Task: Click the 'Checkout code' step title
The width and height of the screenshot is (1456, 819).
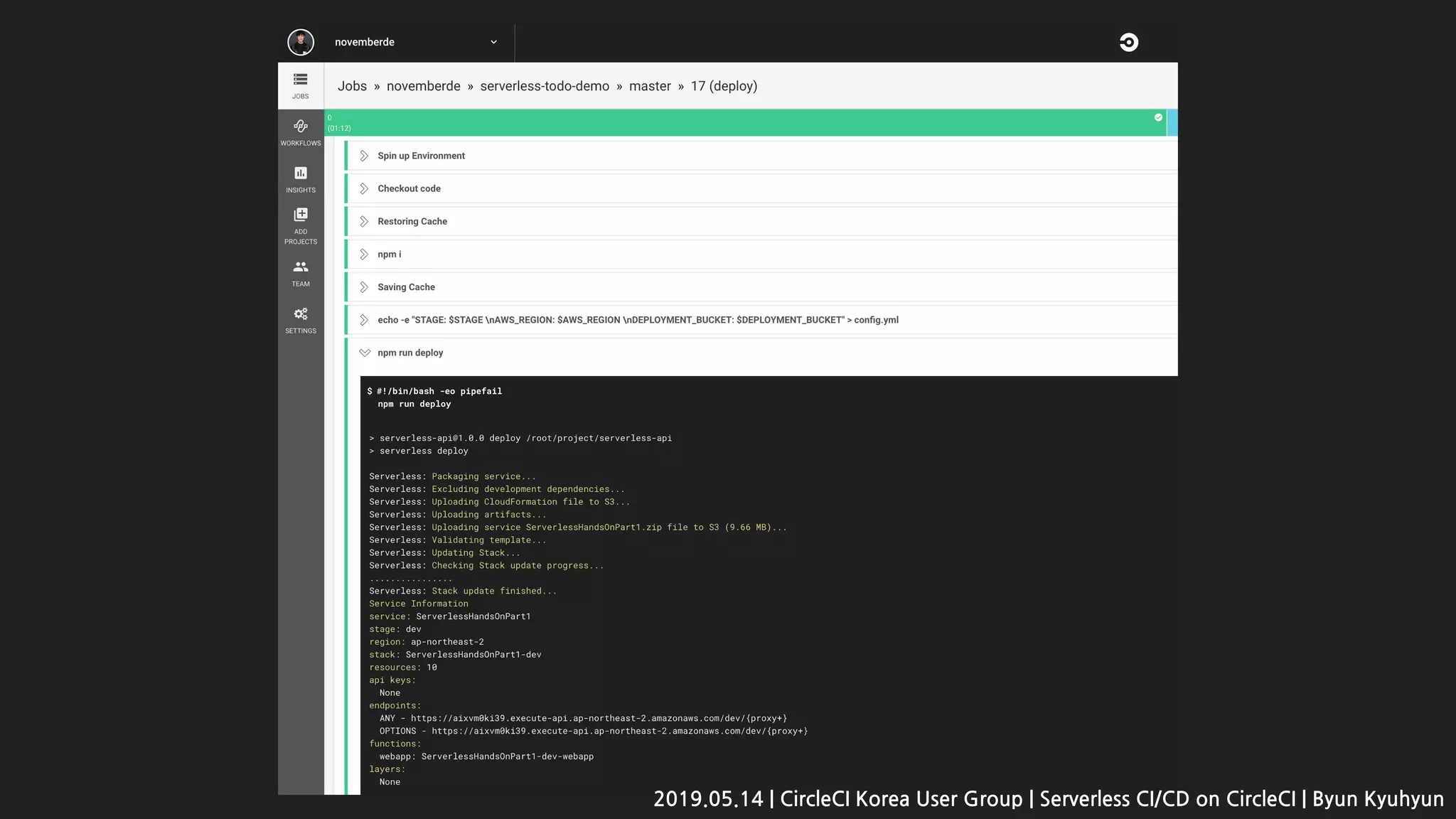Action: [409, 188]
